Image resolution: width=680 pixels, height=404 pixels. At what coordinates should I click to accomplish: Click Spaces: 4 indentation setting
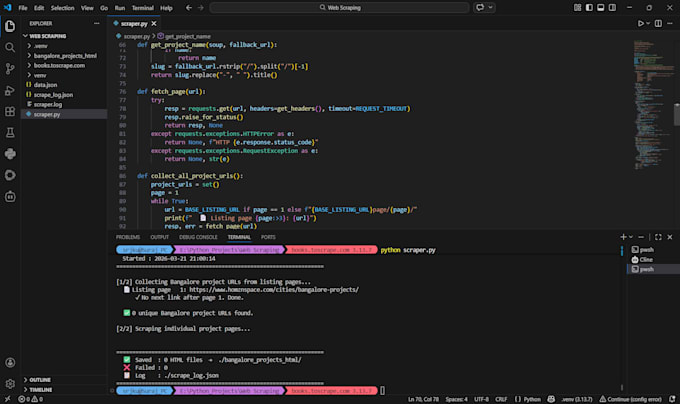456,399
